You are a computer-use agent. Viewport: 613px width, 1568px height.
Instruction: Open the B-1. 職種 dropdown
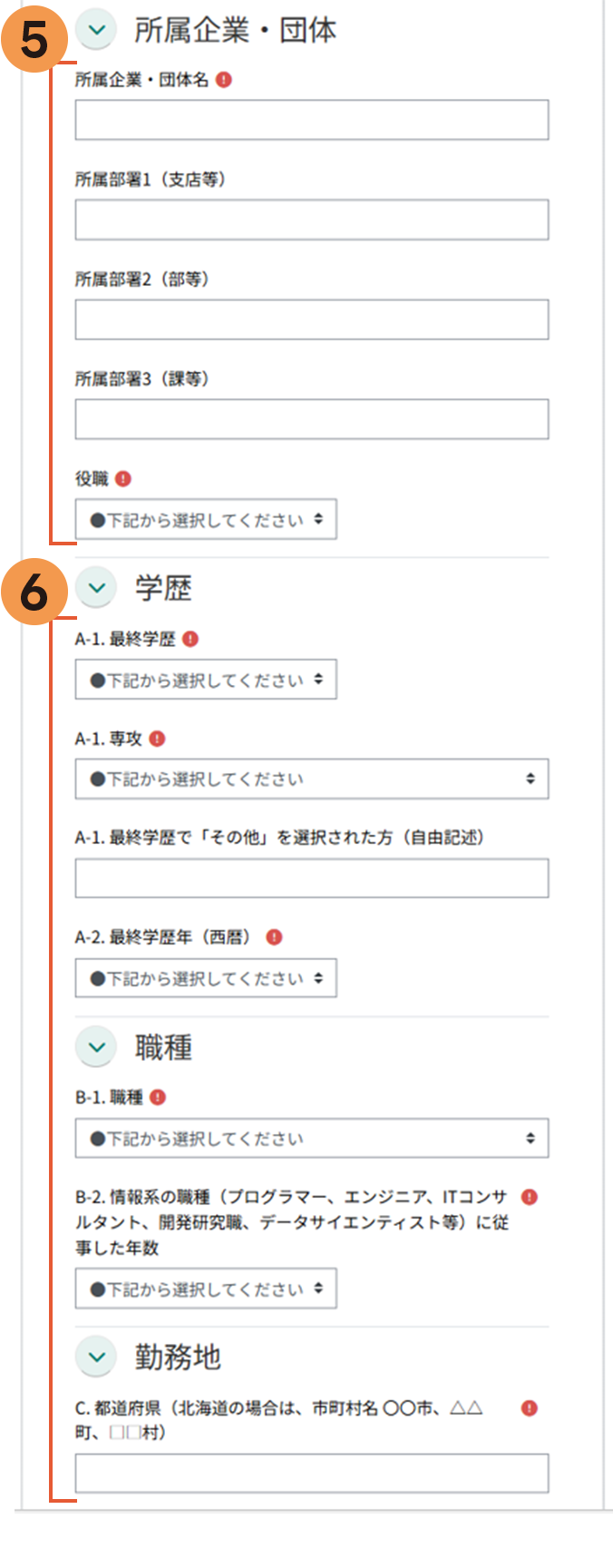click(311, 1138)
